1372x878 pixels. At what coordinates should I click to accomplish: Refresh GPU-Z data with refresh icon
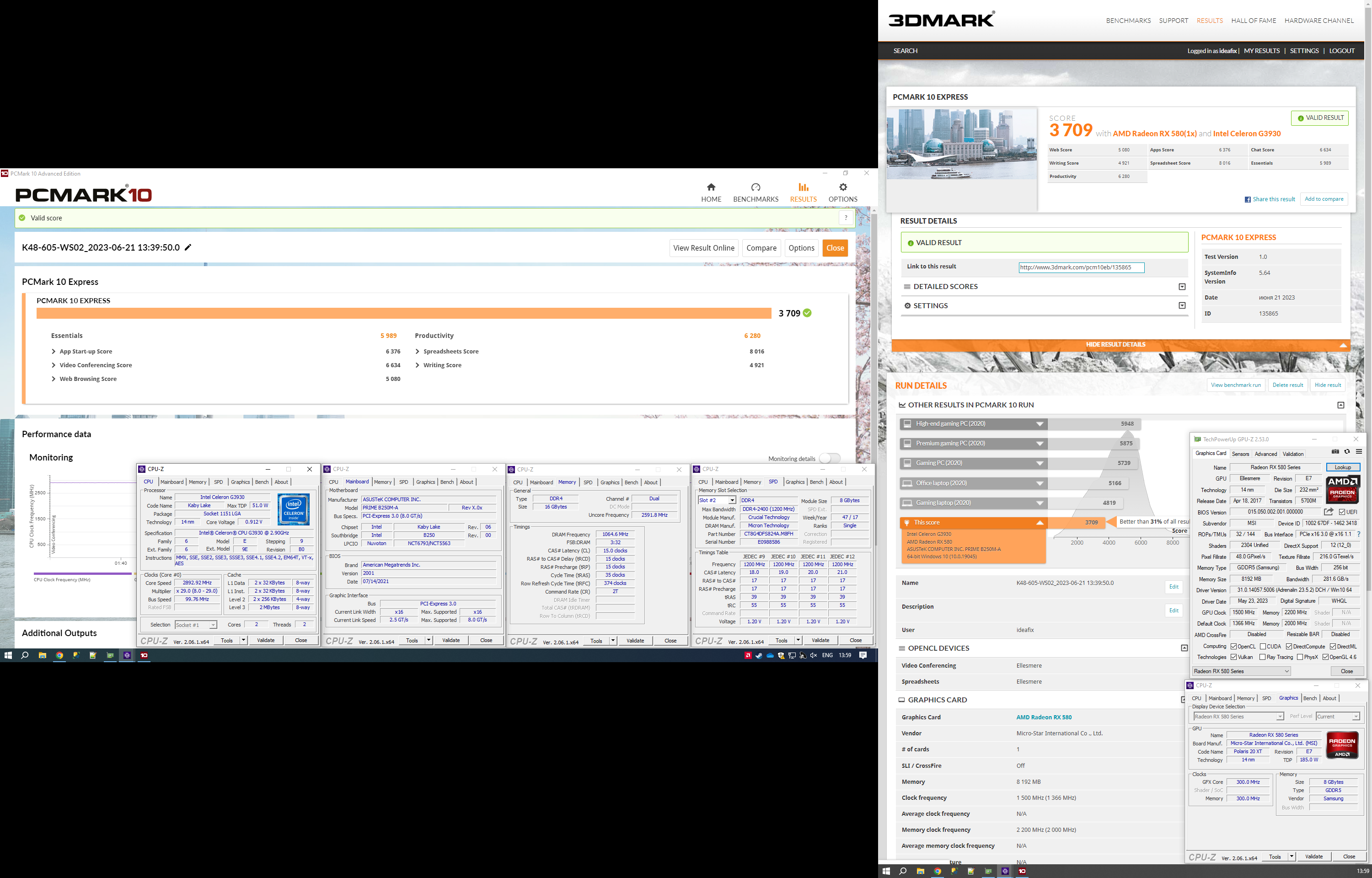pyautogui.click(x=1347, y=451)
